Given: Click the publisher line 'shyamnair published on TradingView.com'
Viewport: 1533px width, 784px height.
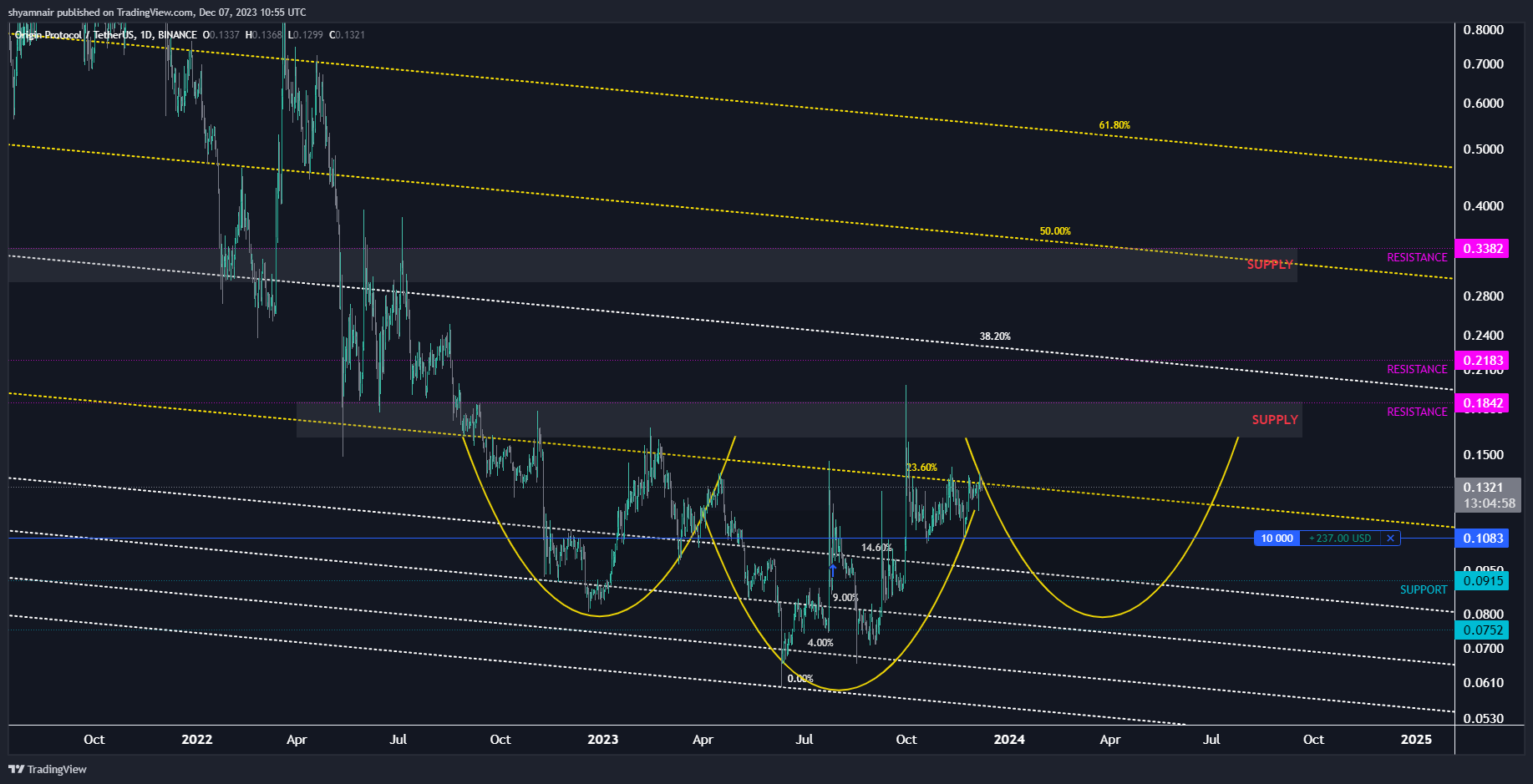Looking at the screenshot, I should pyautogui.click(x=100, y=13).
